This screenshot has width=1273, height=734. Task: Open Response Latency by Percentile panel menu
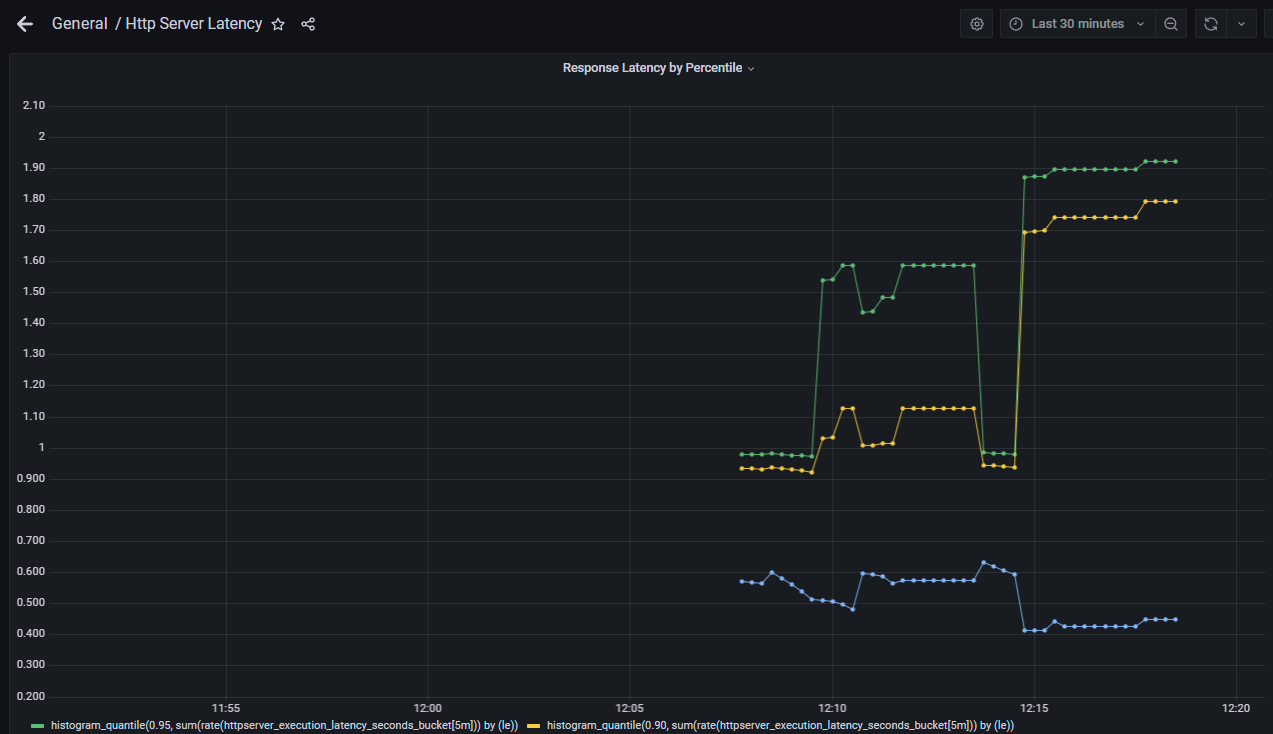[658, 68]
